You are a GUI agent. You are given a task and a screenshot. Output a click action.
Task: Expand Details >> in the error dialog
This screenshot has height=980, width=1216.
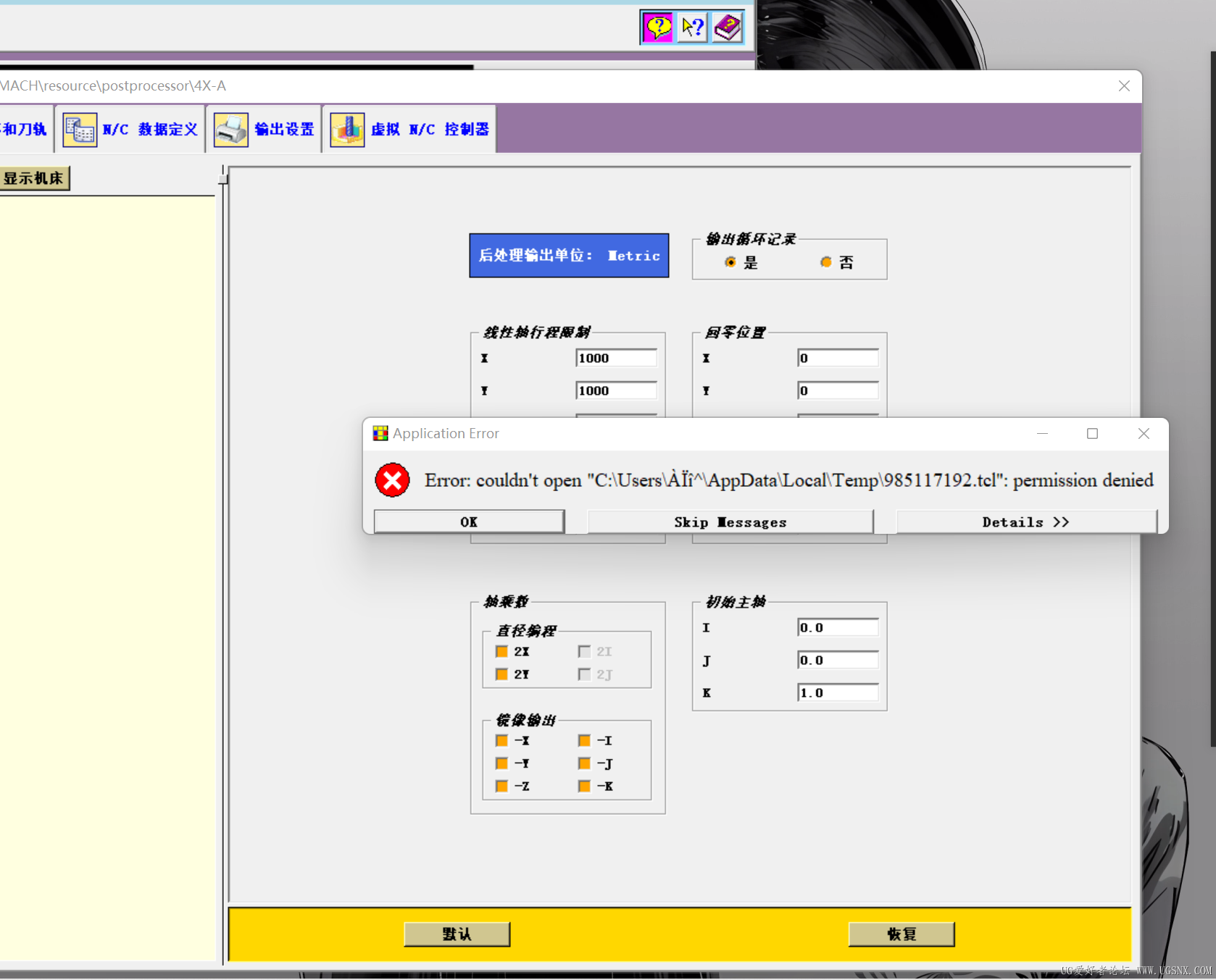tap(1025, 522)
